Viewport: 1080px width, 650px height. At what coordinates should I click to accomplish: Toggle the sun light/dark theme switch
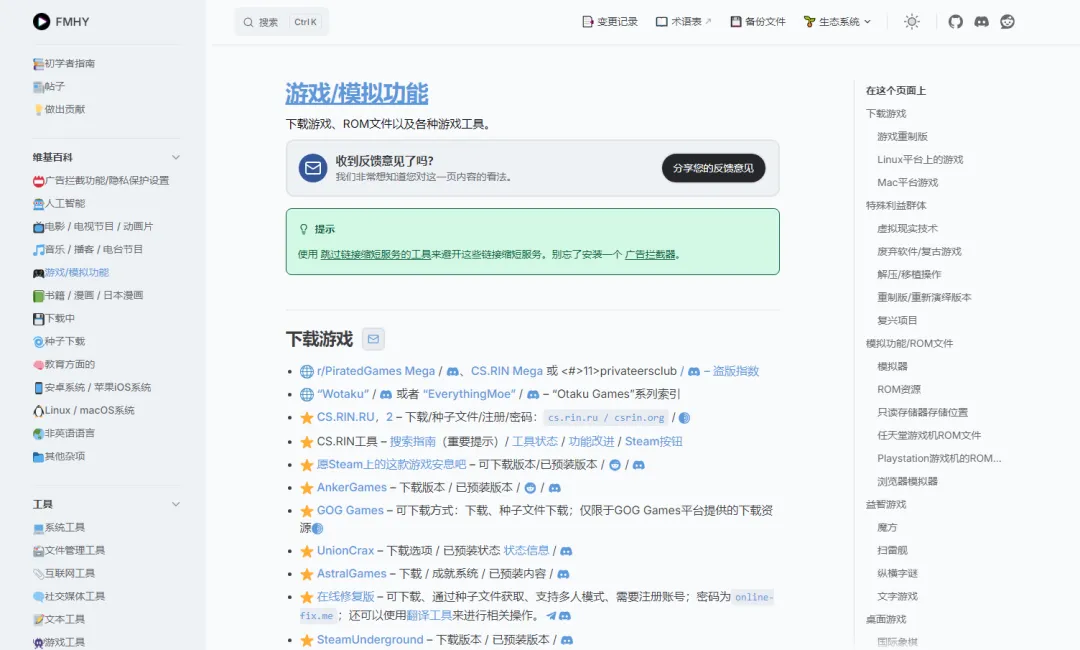pos(912,21)
